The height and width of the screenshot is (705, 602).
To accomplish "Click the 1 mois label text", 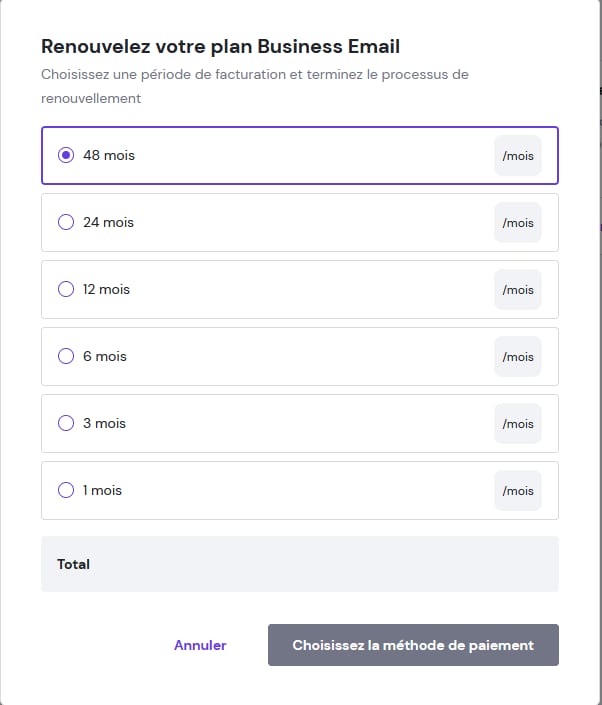I will click(x=102, y=490).
